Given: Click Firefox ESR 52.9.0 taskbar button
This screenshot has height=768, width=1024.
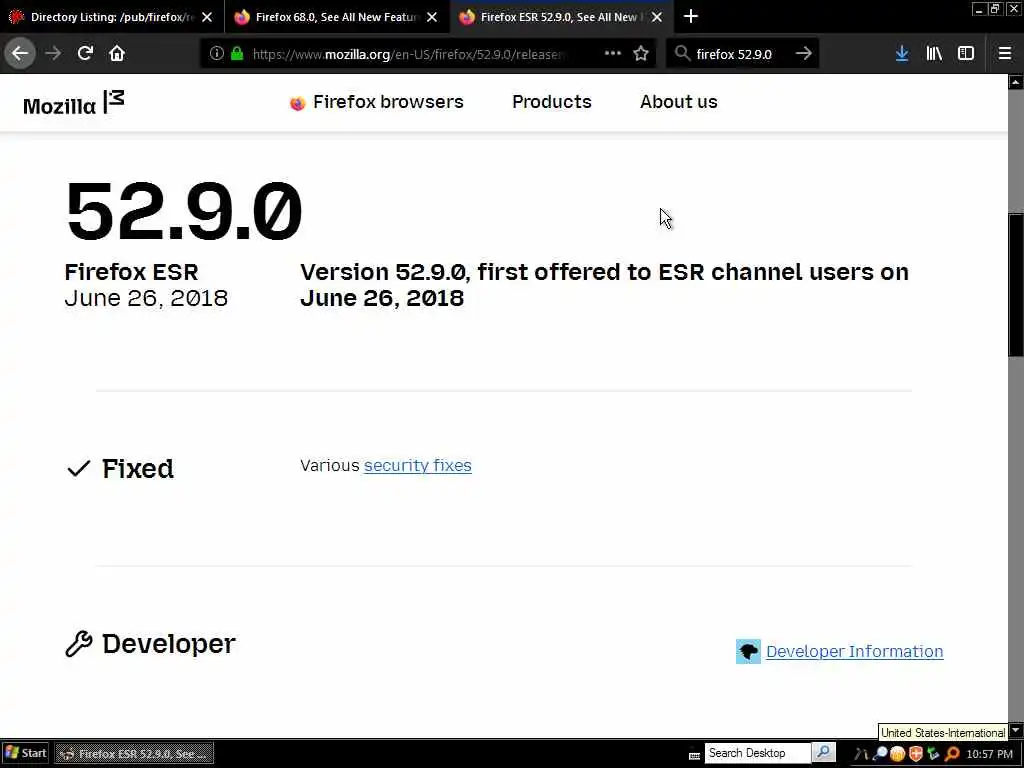Looking at the screenshot, I should [134, 754].
